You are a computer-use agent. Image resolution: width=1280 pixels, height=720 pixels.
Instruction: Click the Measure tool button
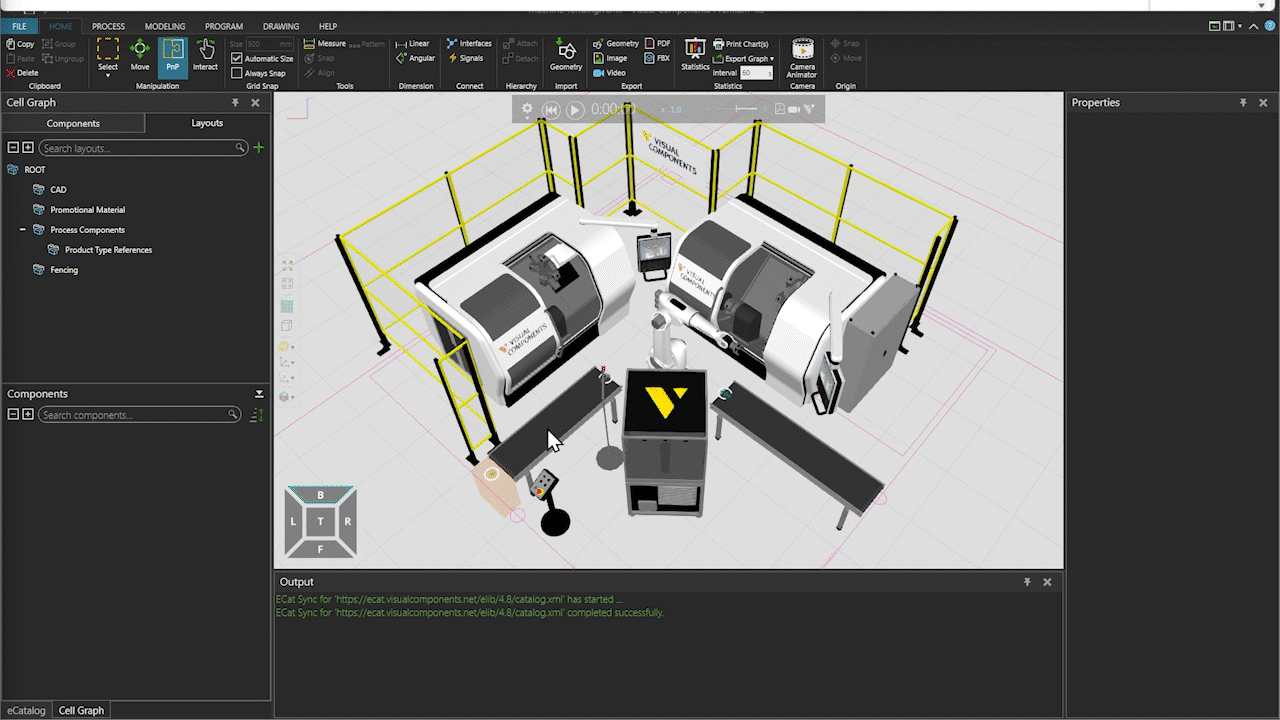[325, 44]
